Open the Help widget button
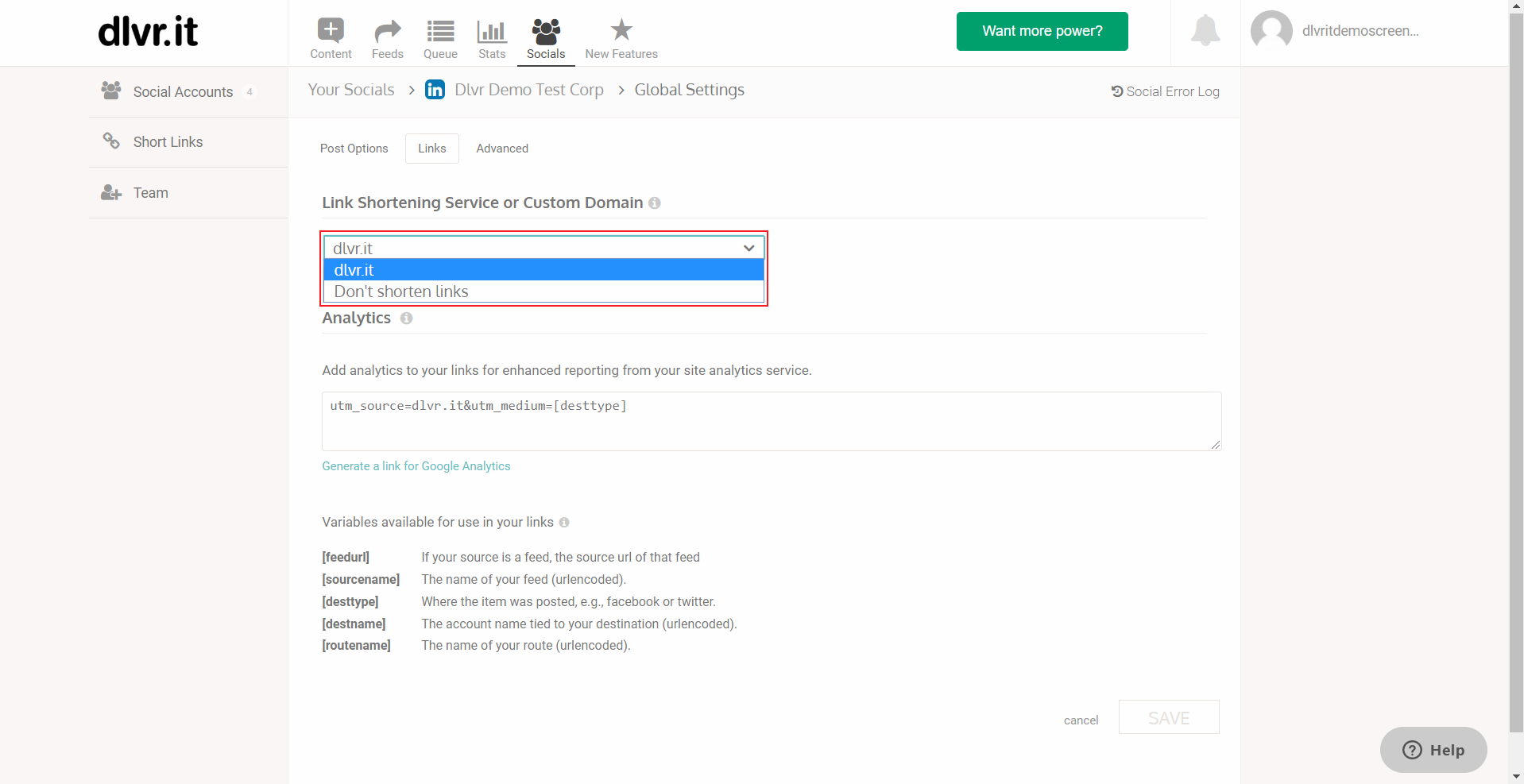 pos(1433,750)
